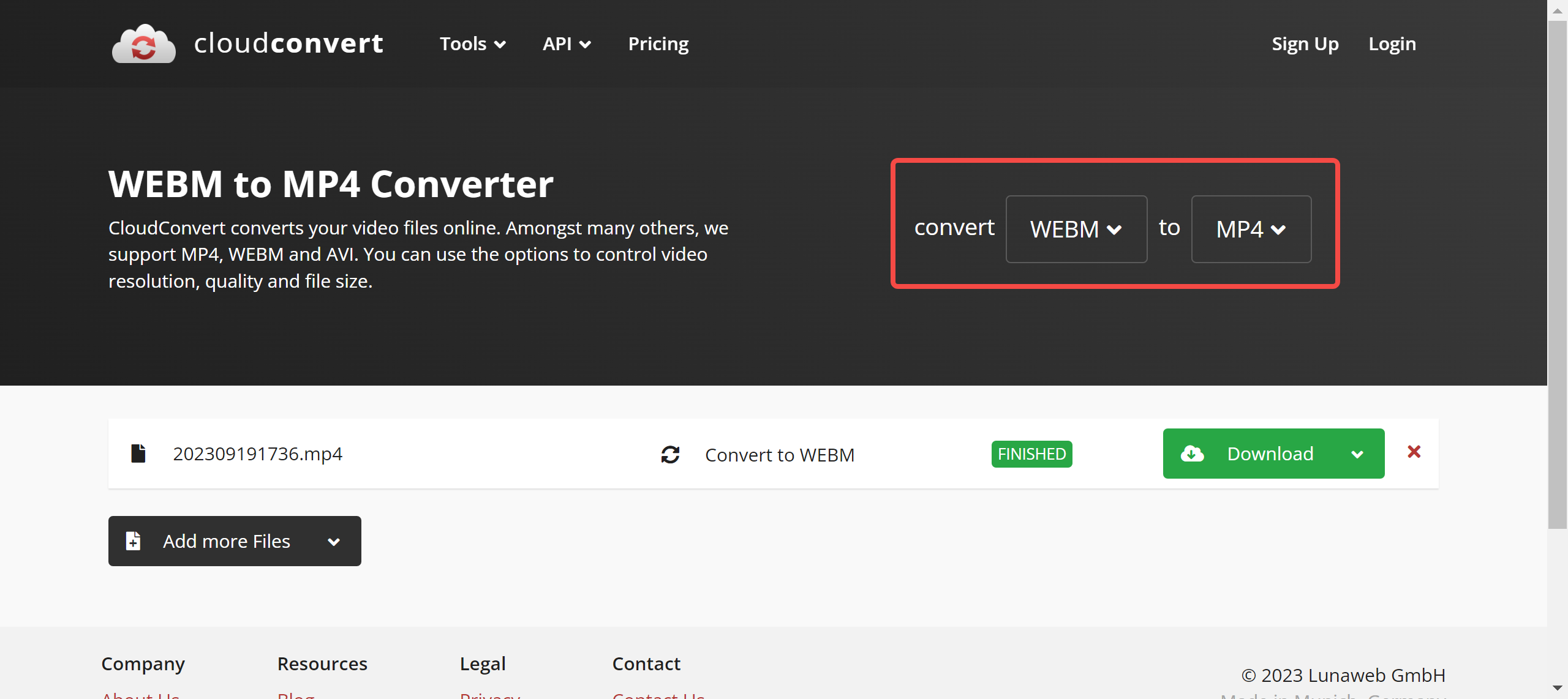This screenshot has height=699, width=1568.
Task: Click the refresh arrows icon before Convert to WEBM
Action: click(x=670, y=454)
